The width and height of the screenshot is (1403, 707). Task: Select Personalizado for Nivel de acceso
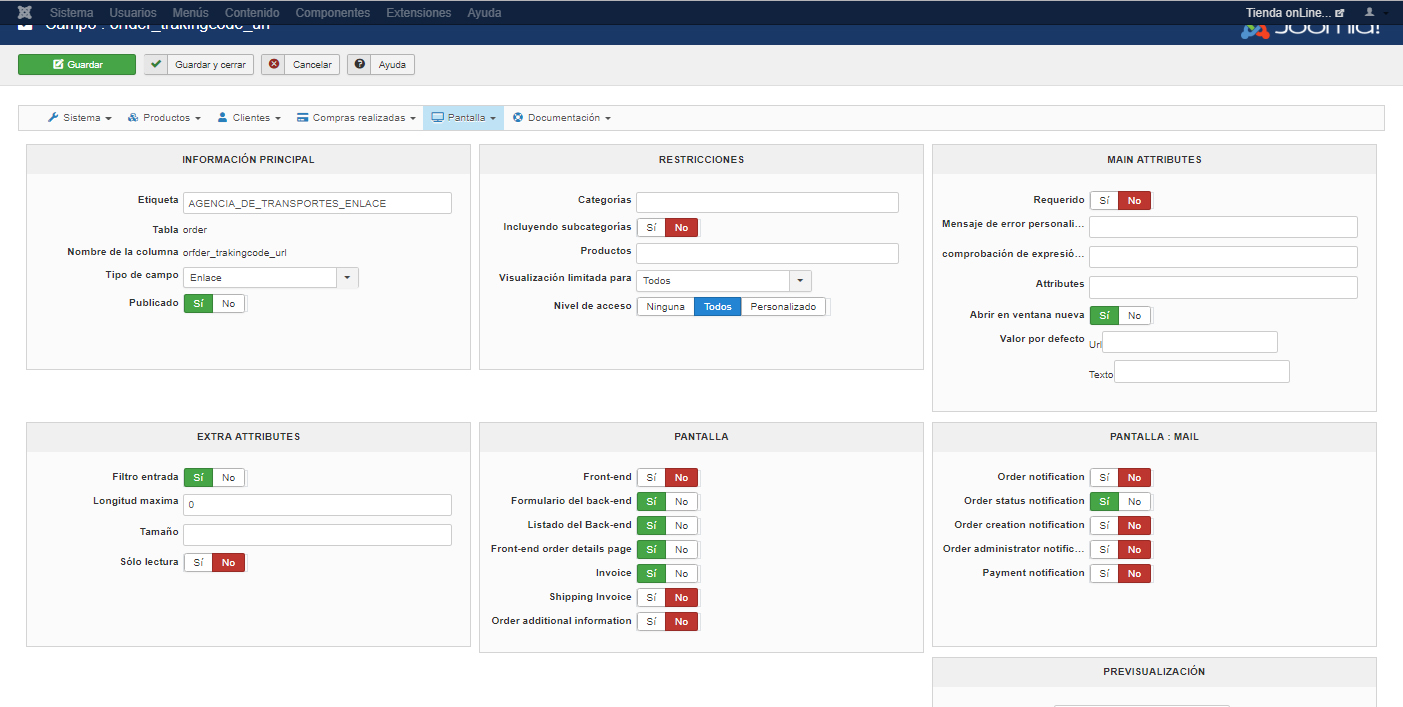pyautogui.click(x=784, y=307)
